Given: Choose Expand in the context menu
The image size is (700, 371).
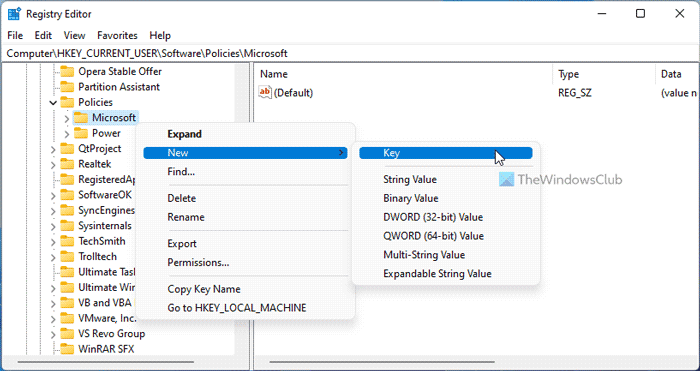Looking at the screenshot, I should coord(245,134).
